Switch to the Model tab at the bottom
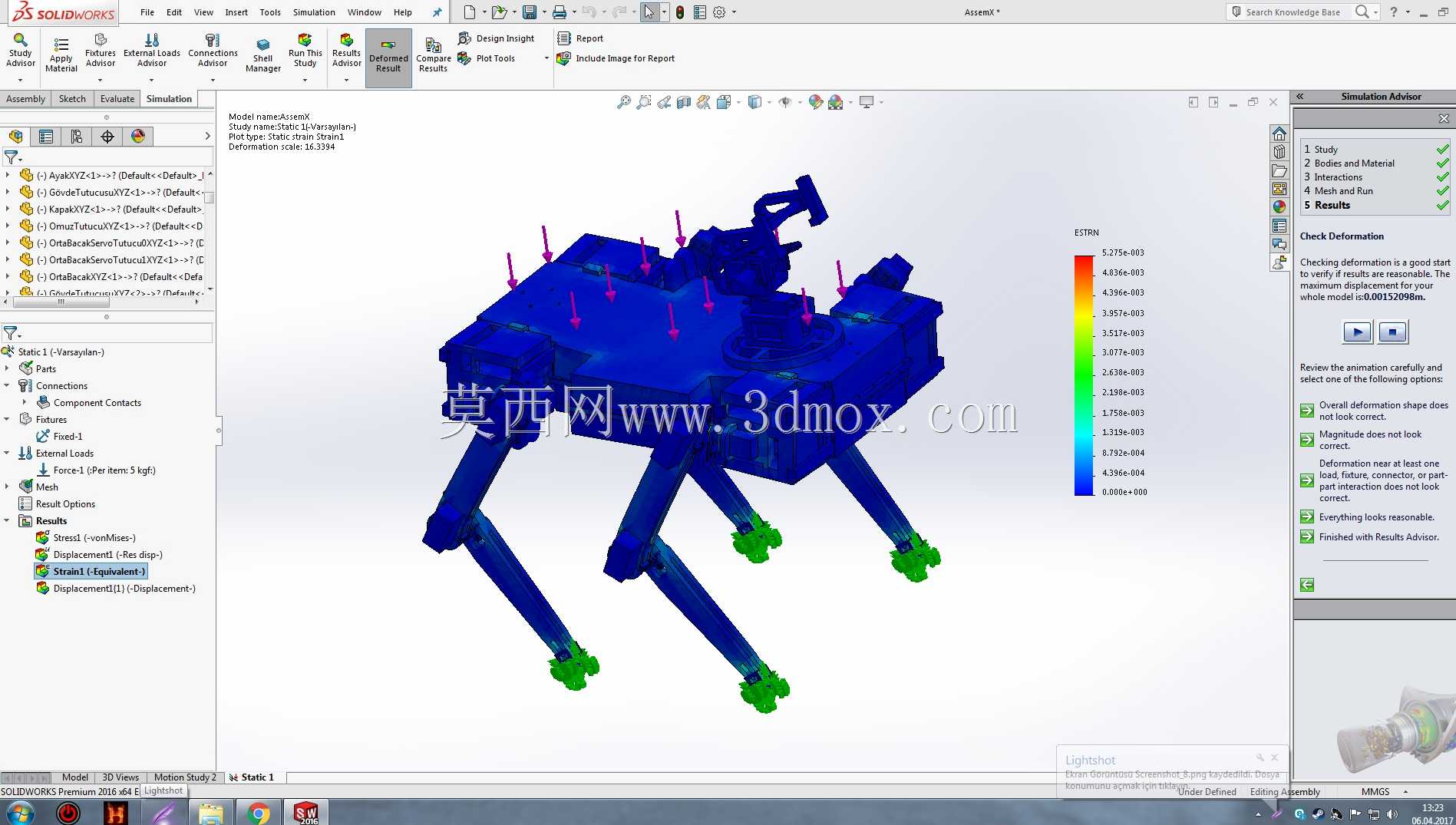Viewport: 1456px width, 825px height. coord(74,777)
